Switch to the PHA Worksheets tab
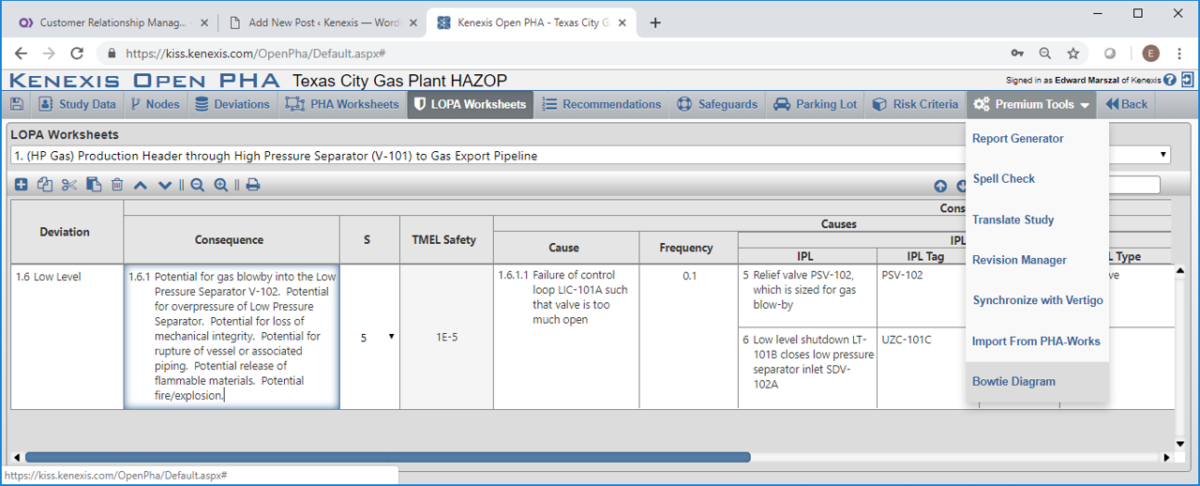Viewport: 1200px width, 486px height. [x=342, y=104]
